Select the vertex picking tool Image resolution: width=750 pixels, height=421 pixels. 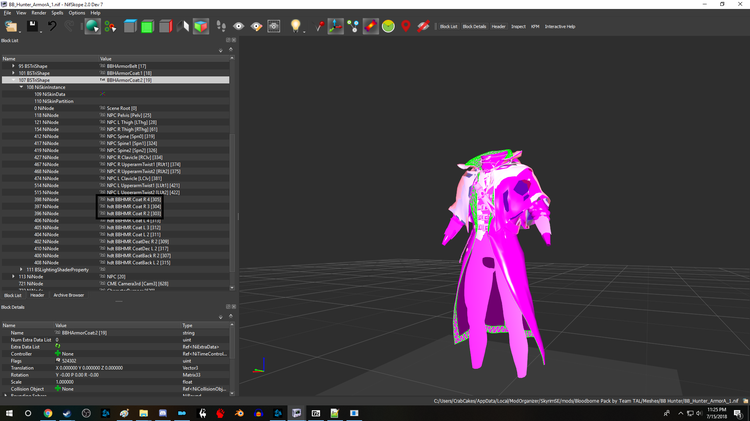(110, 26)
